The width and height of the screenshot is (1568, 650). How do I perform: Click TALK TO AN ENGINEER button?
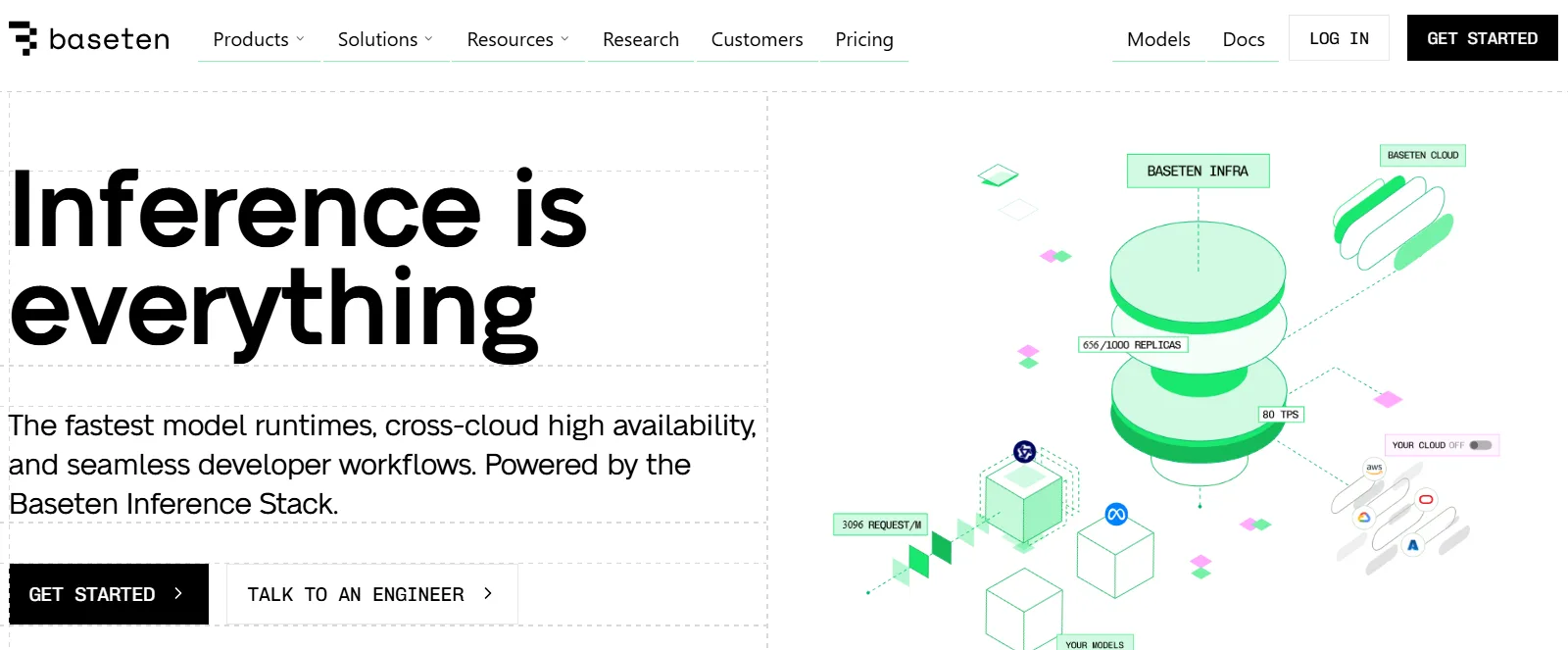[372, 594]
